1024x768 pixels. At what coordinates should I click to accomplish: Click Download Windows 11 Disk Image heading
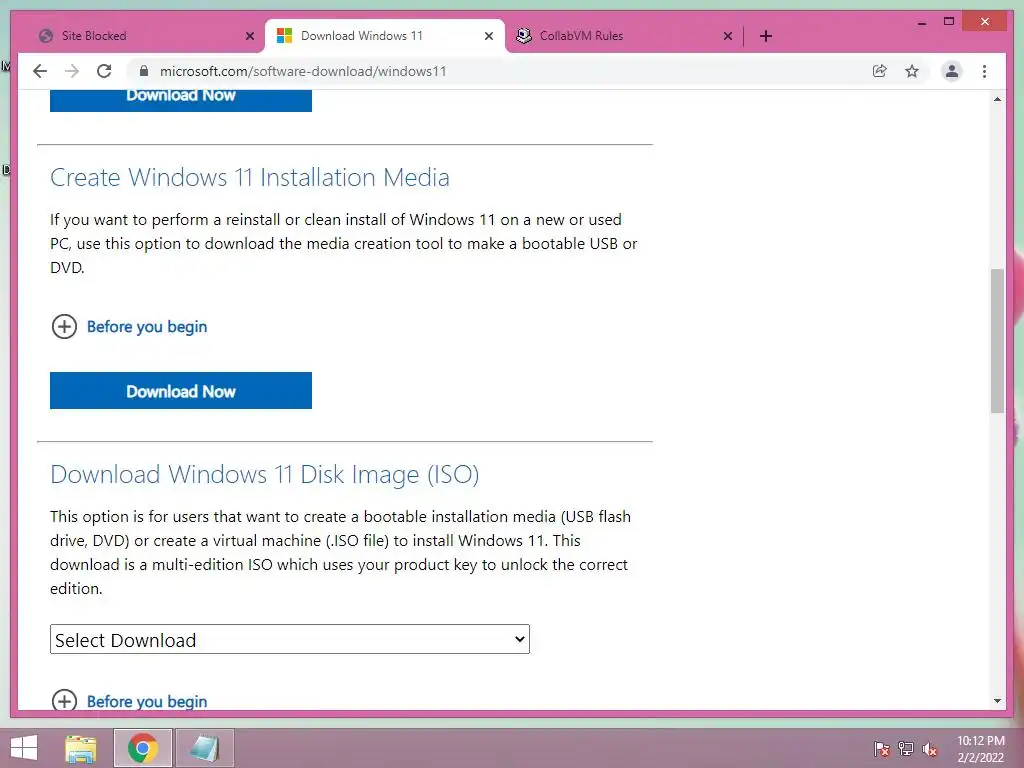264,475
